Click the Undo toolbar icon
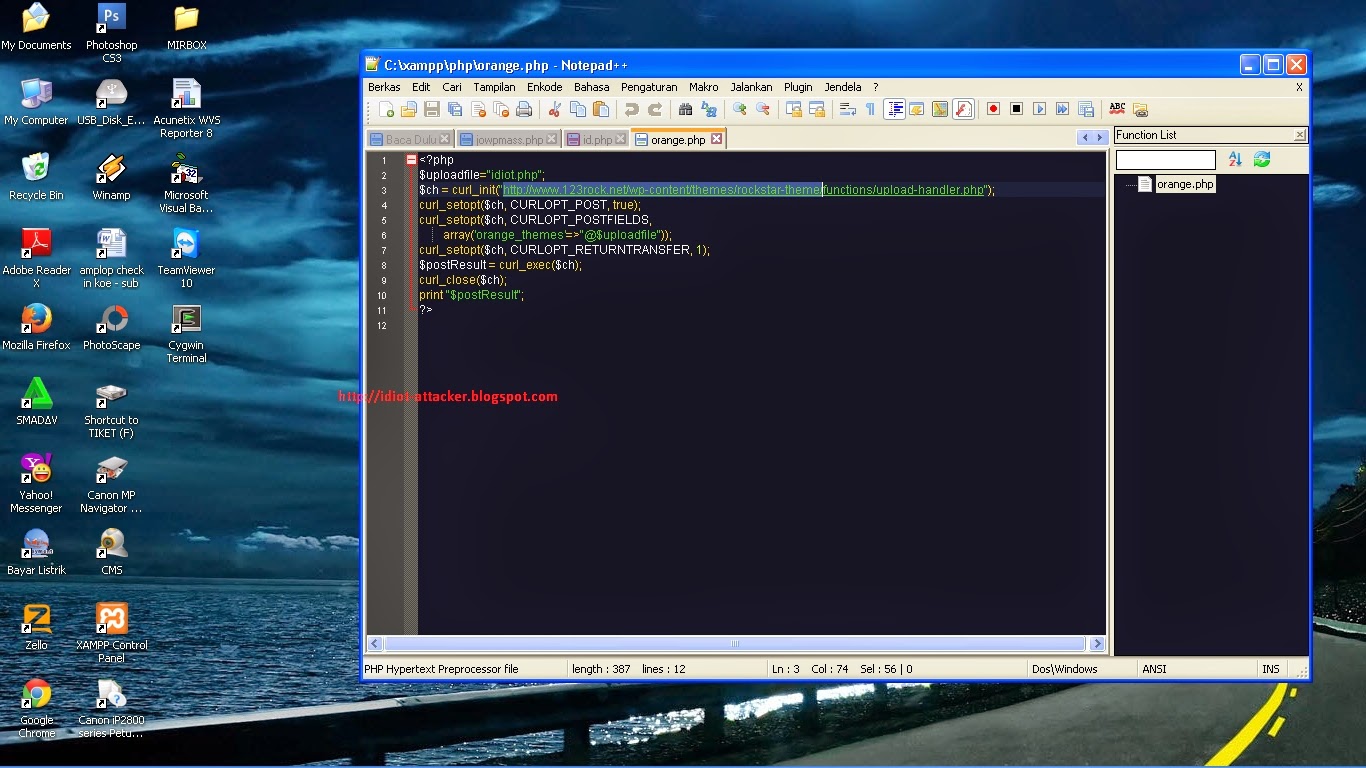 tap(632, 109)
